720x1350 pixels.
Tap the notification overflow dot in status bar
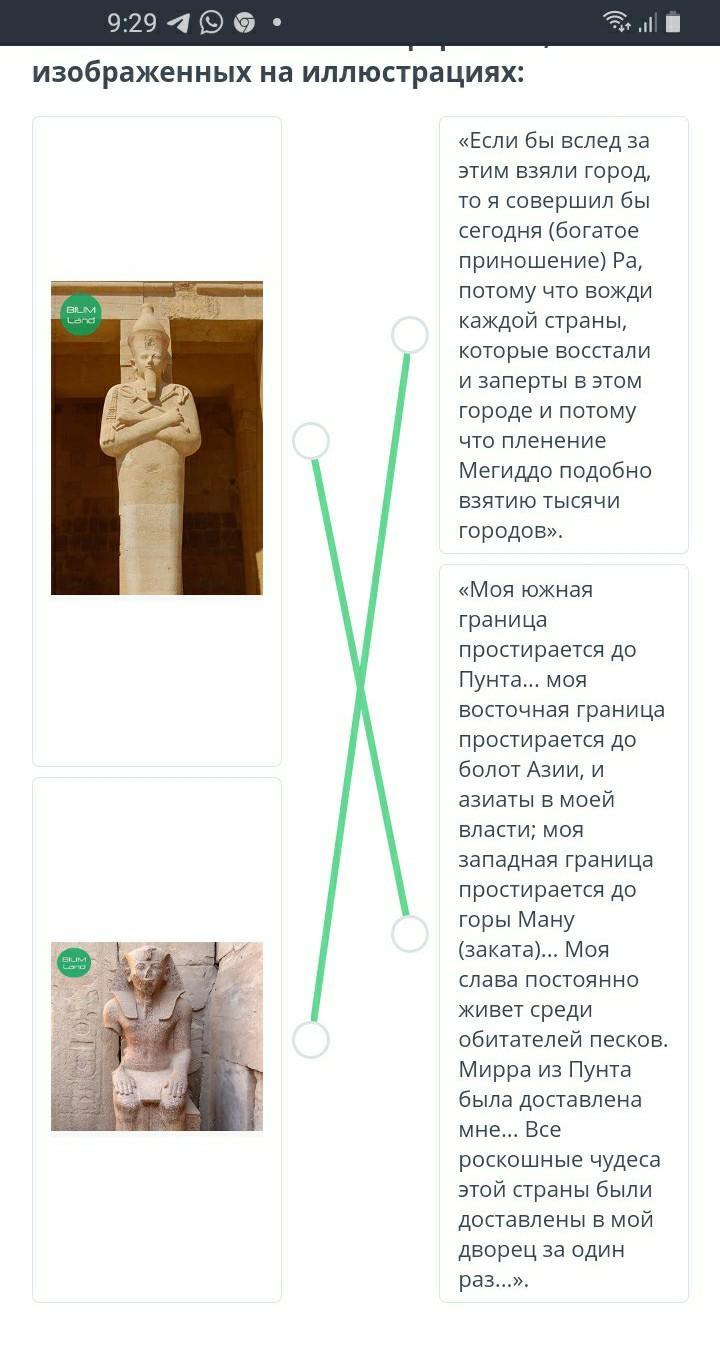(x=276, y=22)
